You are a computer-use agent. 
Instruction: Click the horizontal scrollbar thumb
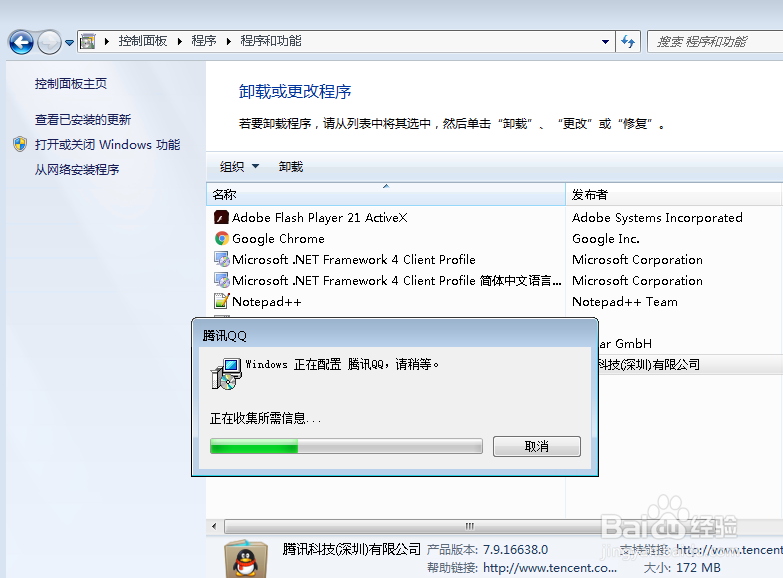pyautogui.click(x=469, y=526)
